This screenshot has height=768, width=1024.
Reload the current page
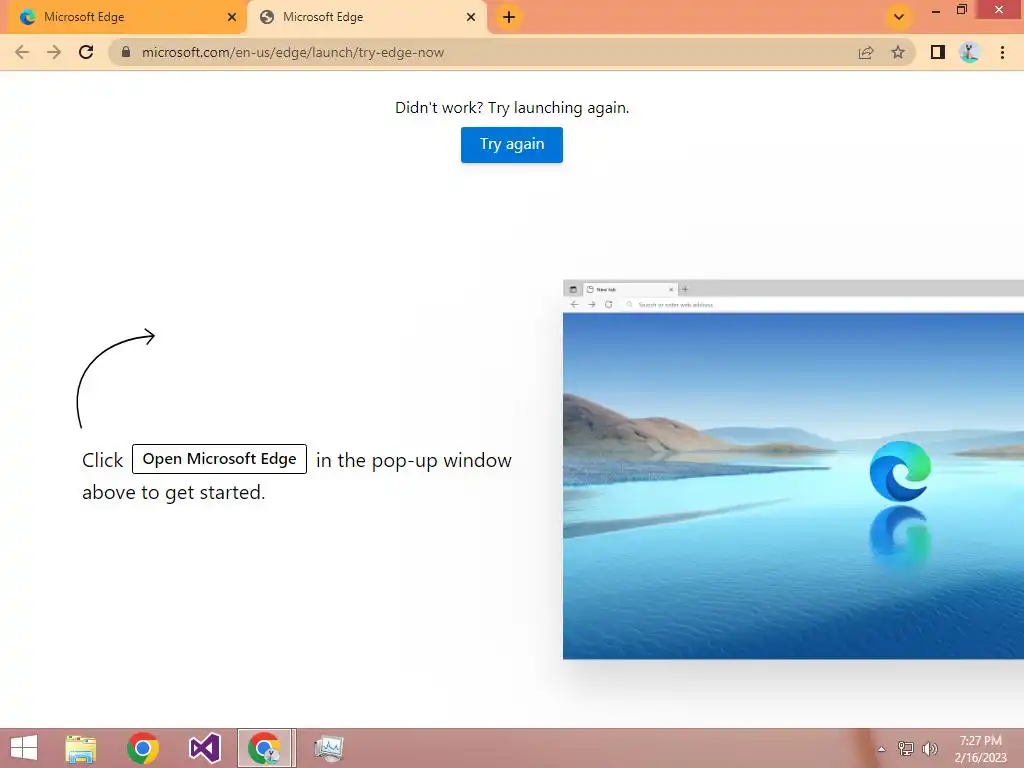(86, 52)
